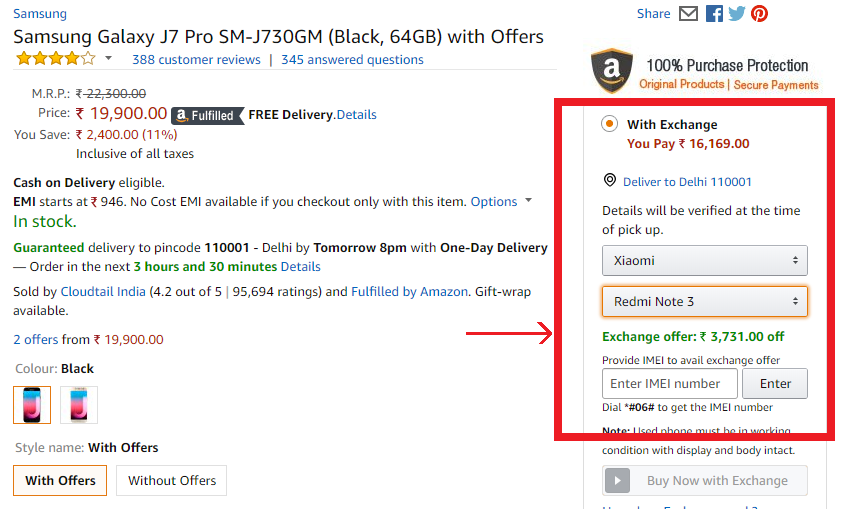
Task: Select the black colour phone swatch
Action: tap(32, 405)
